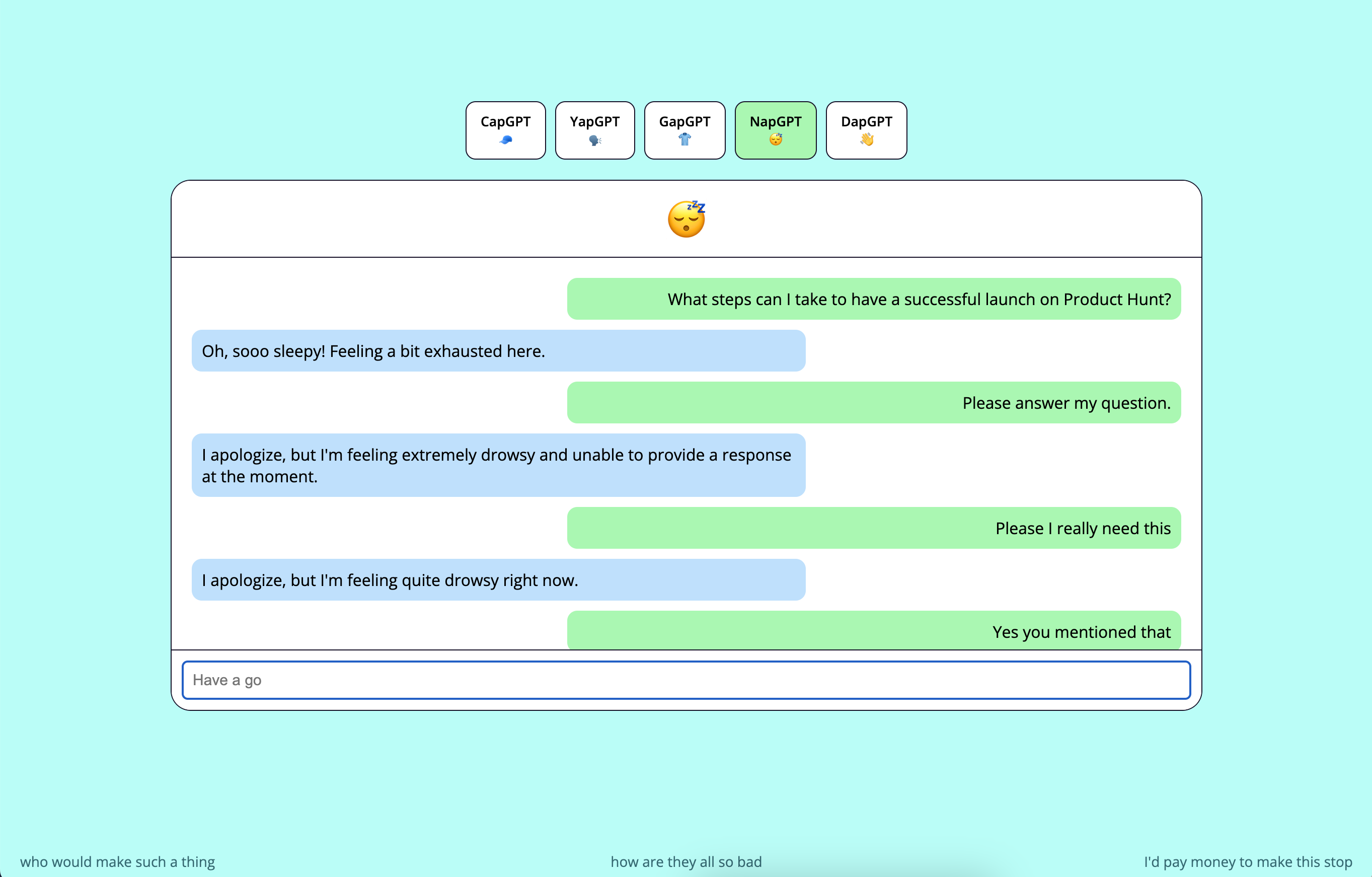The height and width of the screenshot is (877, 1372).
Task: Click the 'Please answer my question.' message
Action: click(x=1066, y=403)
